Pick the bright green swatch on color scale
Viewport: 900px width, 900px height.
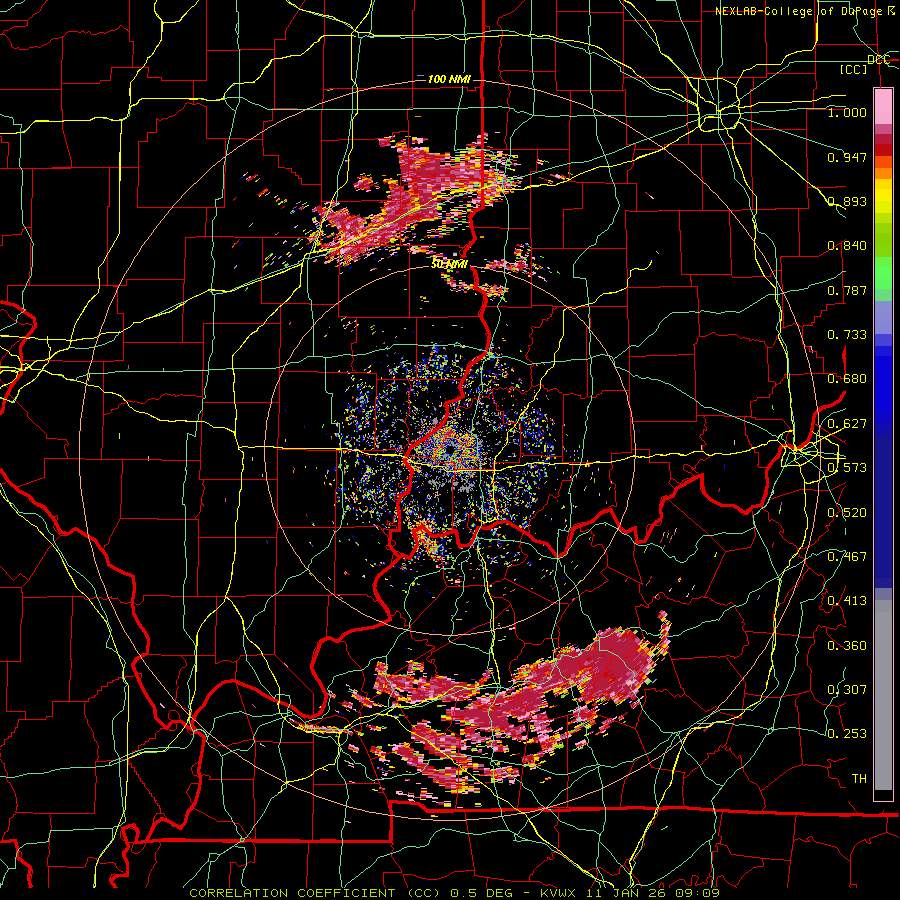tap(883, 273)
